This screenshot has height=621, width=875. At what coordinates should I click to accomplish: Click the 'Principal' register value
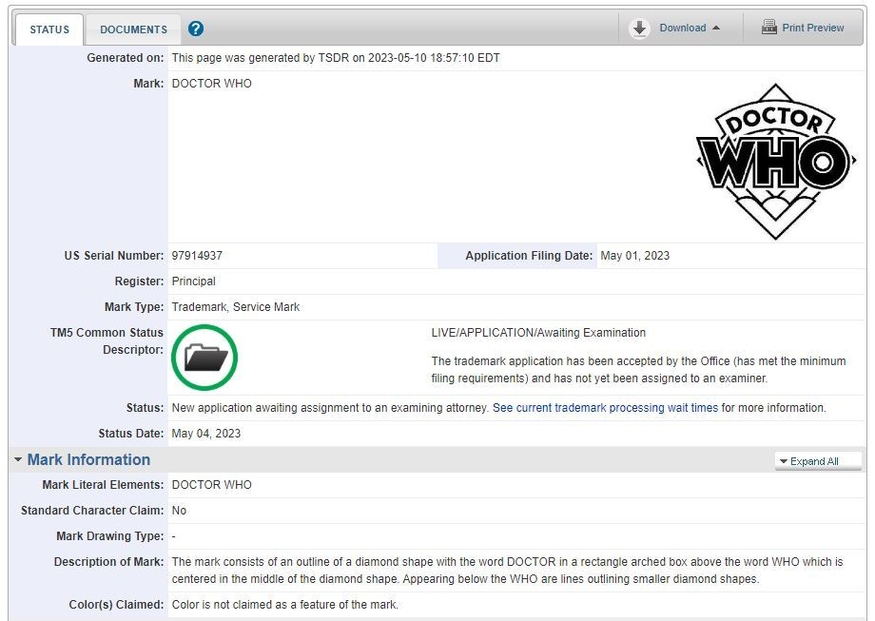click(193, 281)
